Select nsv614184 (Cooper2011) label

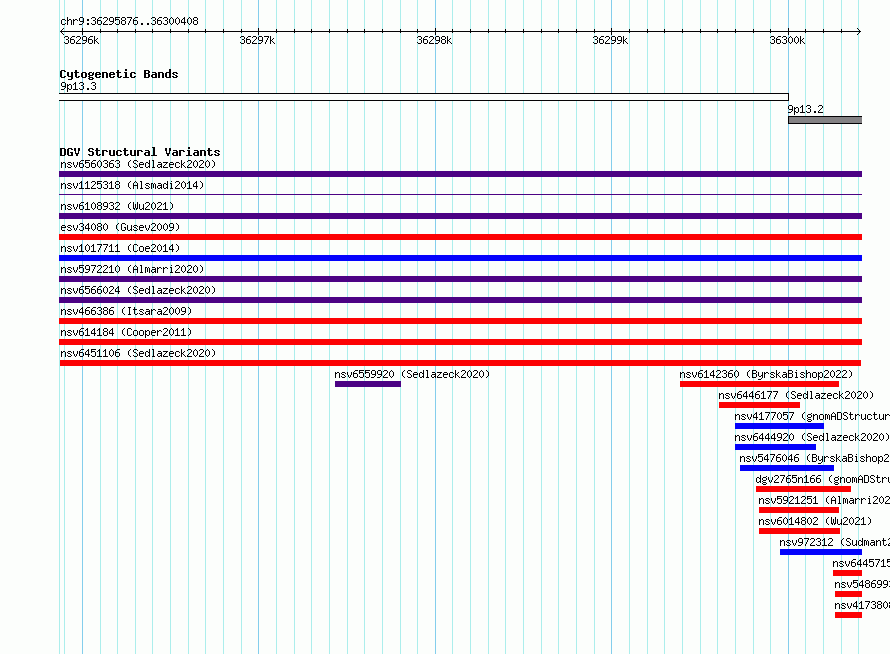126,332
